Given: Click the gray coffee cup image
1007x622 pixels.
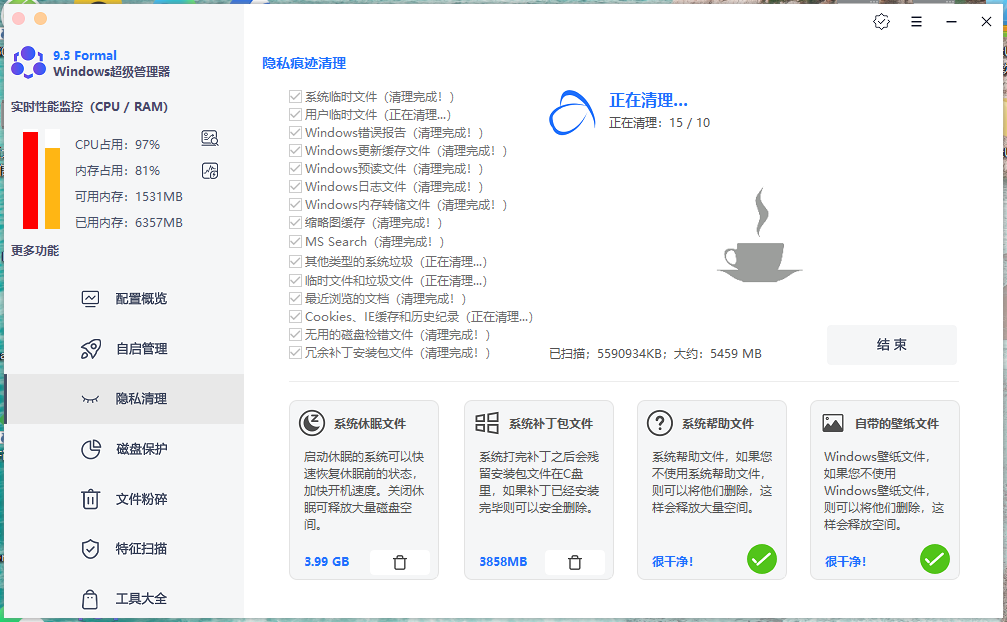Looking at the screenshot, I should 760,235.
